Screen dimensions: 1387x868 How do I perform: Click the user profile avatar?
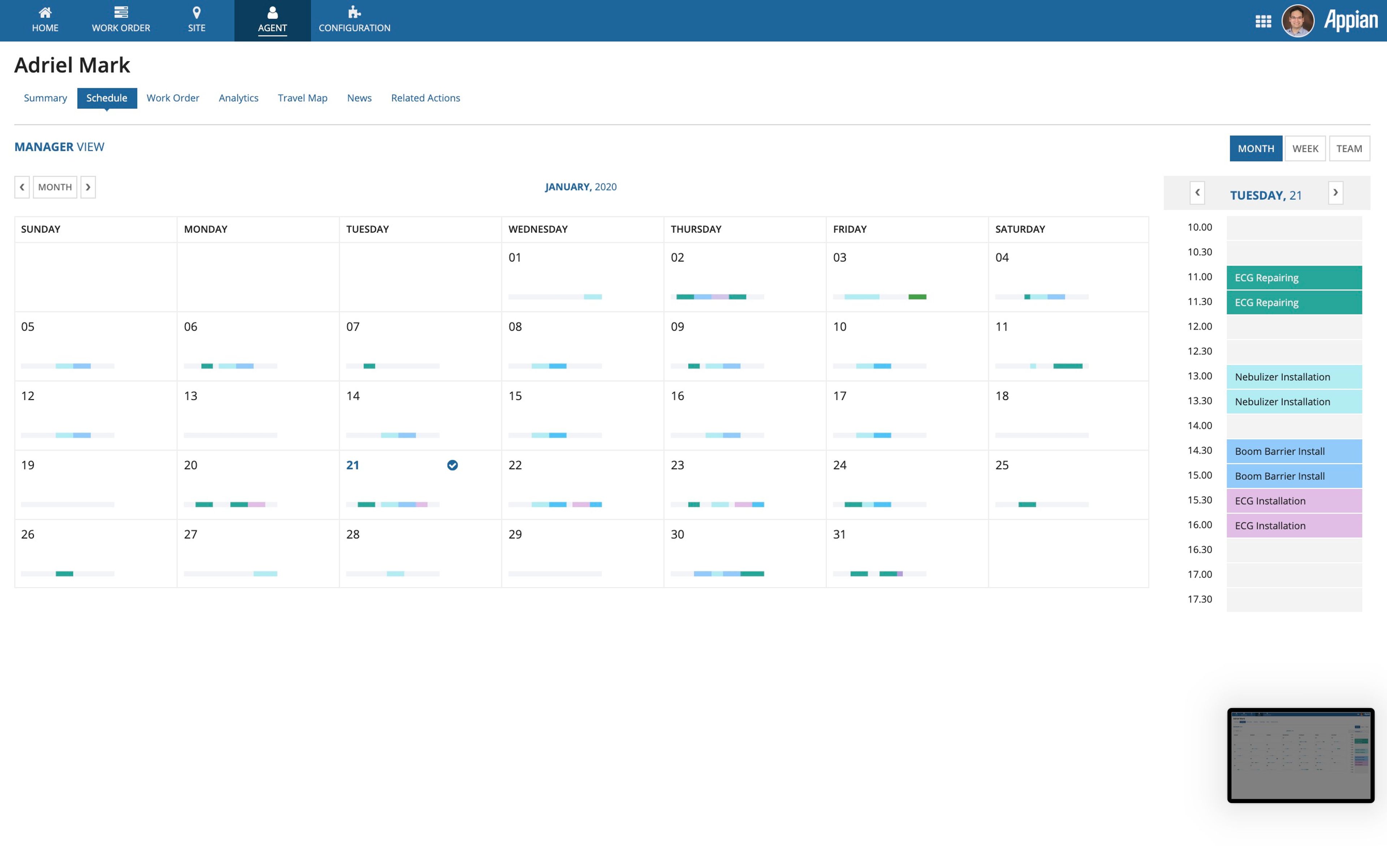(1298, 21)
